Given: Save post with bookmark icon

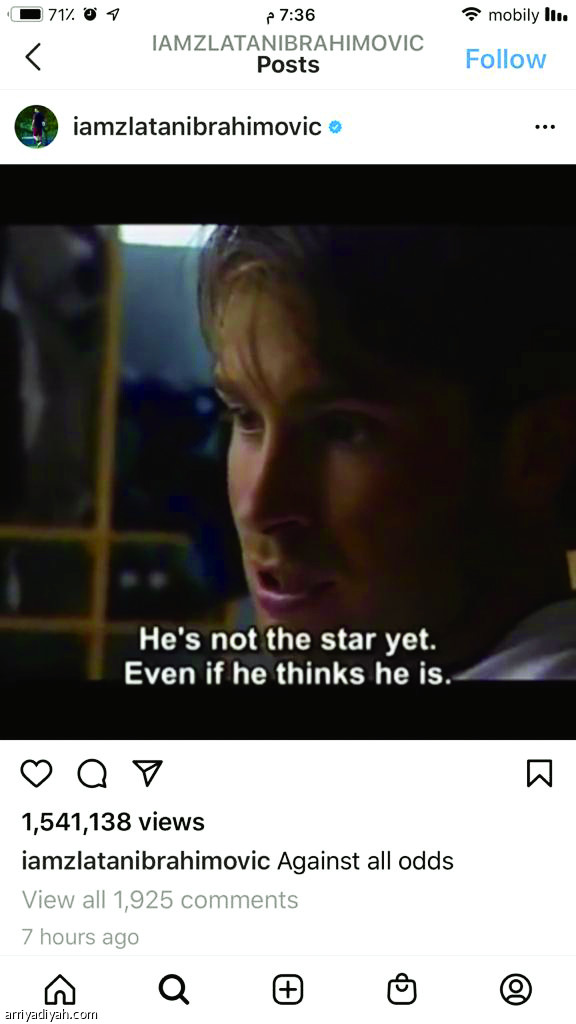Looking at the screenshot, I should click(539, 774).
